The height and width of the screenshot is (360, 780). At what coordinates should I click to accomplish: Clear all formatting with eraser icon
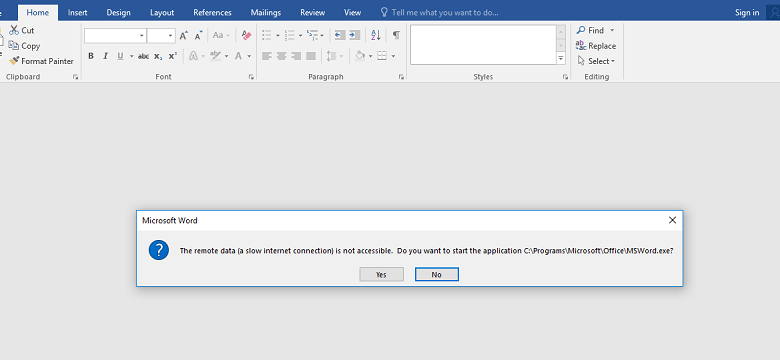246,35
